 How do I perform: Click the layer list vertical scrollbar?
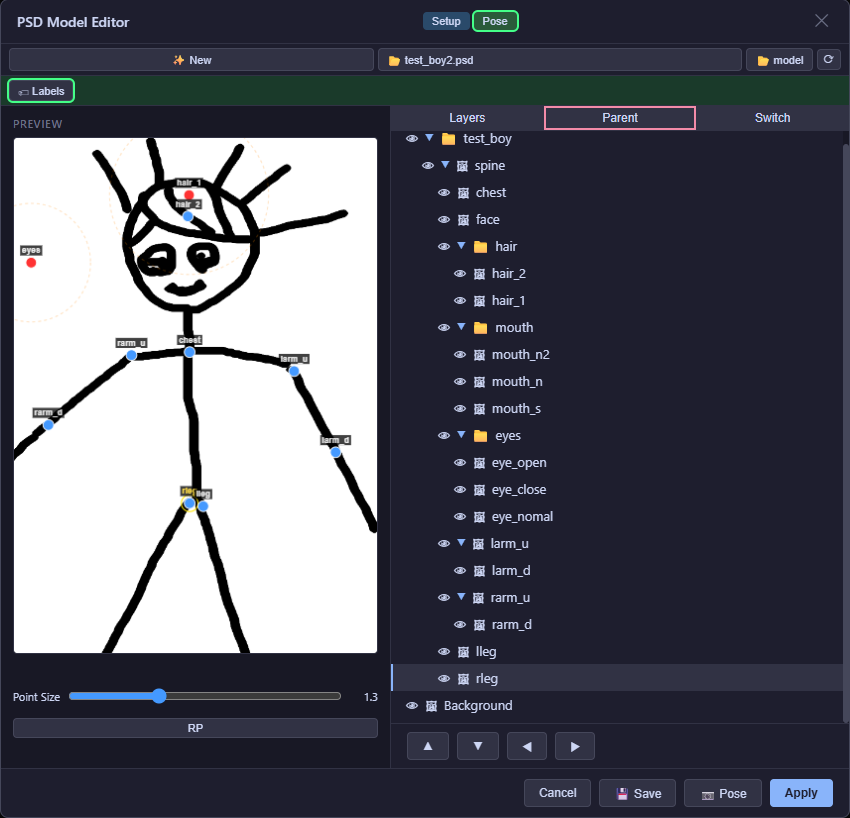pyautogui.click(x=846, y=434)
